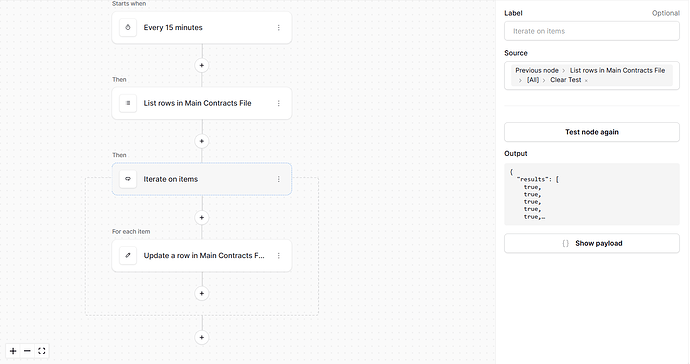Click the Show payload button
The height and width of the screenshot is (364, 690).
click(x=592, y=243)
